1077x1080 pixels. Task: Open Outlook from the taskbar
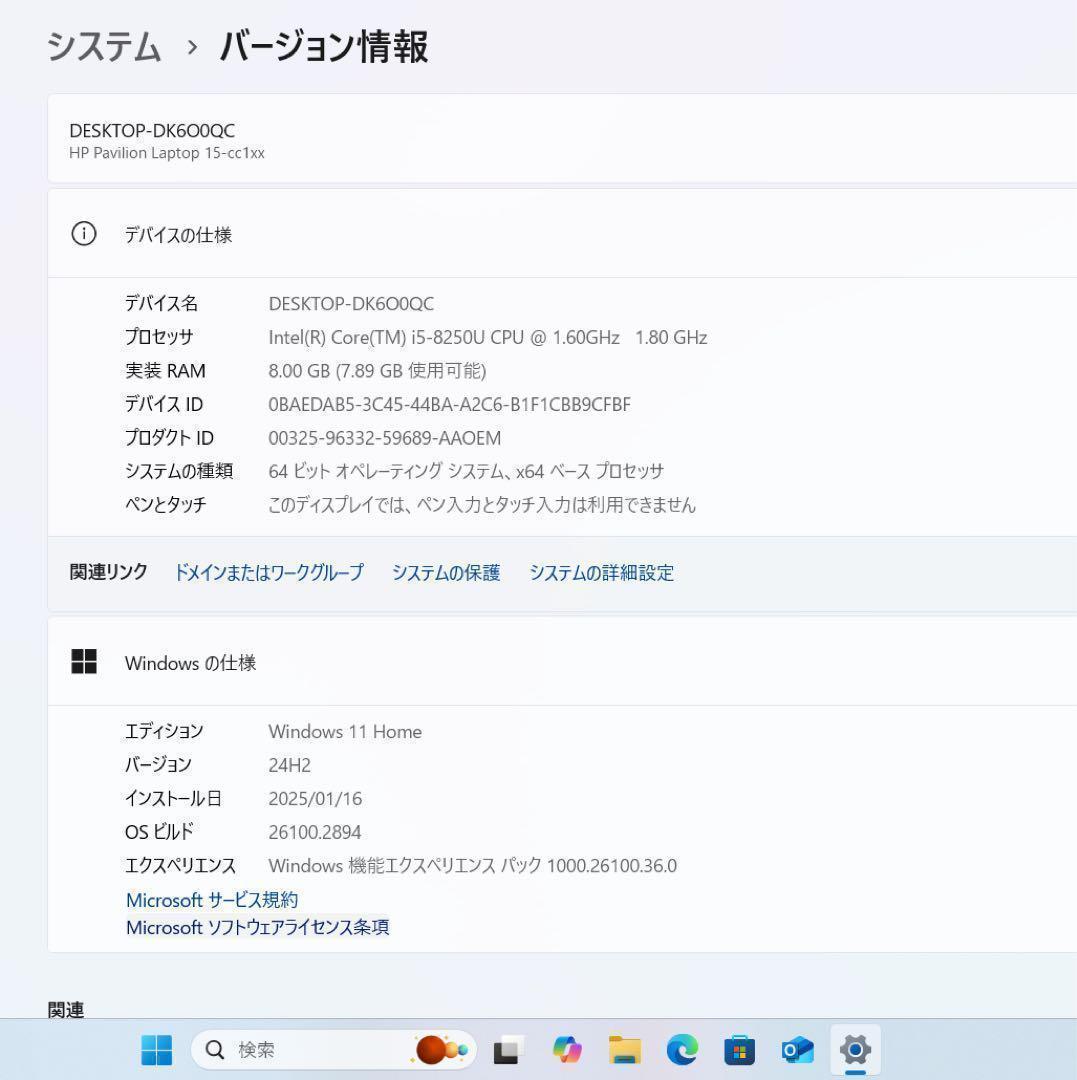[797, 1050]
